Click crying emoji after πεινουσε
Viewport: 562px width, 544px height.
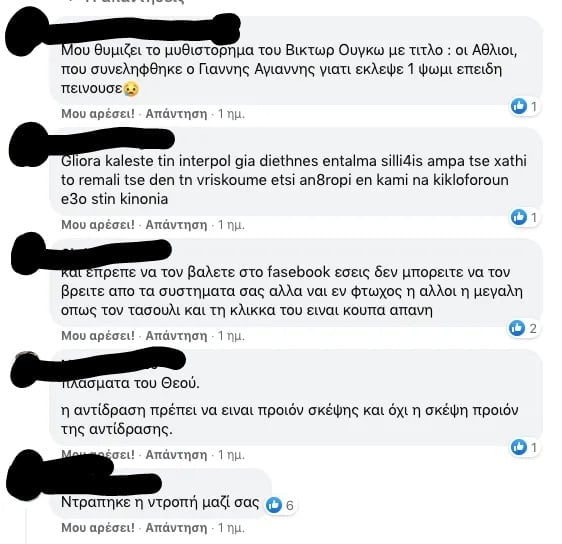[x=131, y=89]
